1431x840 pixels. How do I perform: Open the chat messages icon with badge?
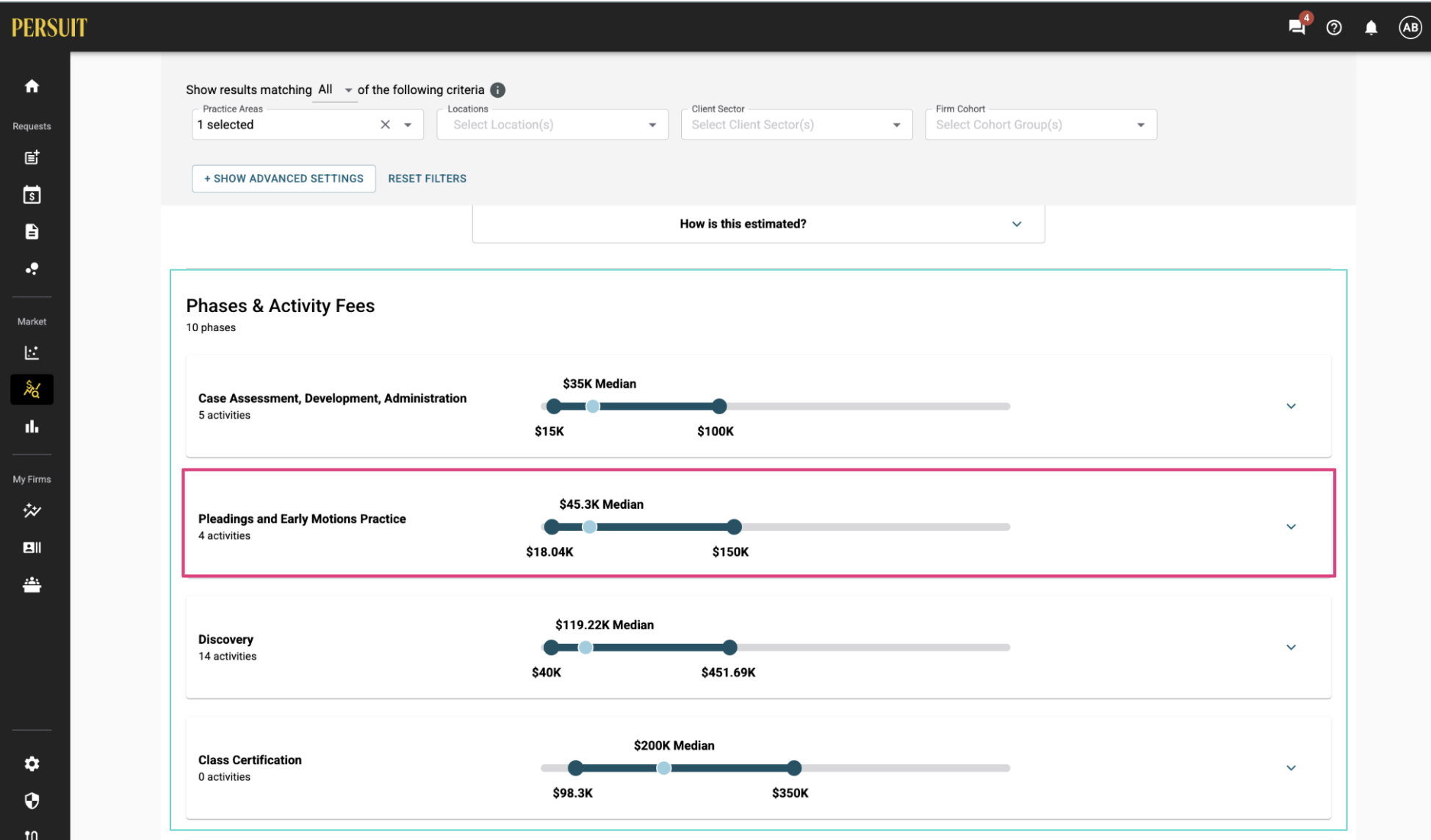coord(1298,27)
